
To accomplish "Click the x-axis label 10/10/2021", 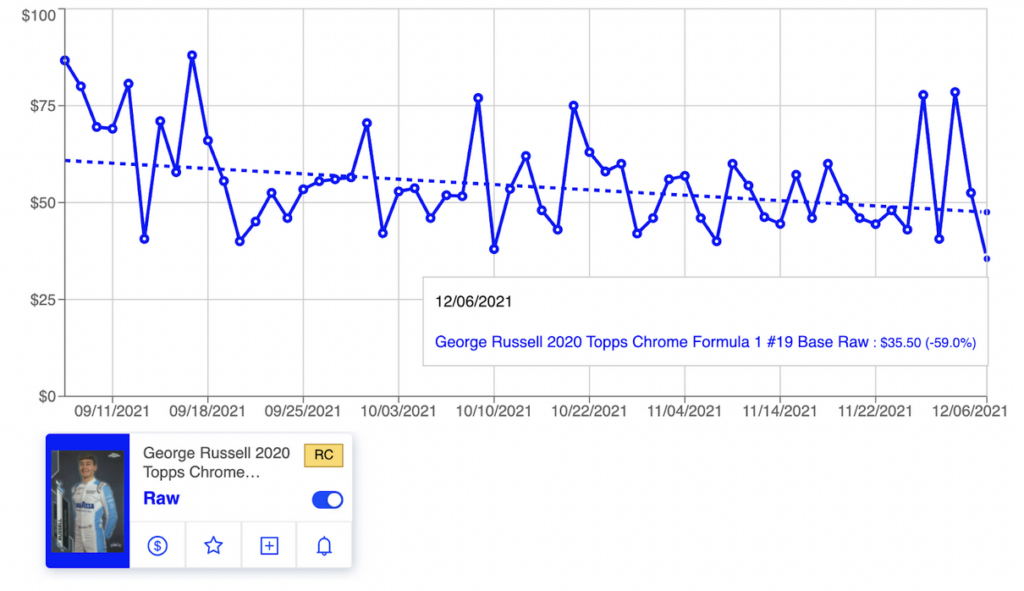I will coord(494,411).
